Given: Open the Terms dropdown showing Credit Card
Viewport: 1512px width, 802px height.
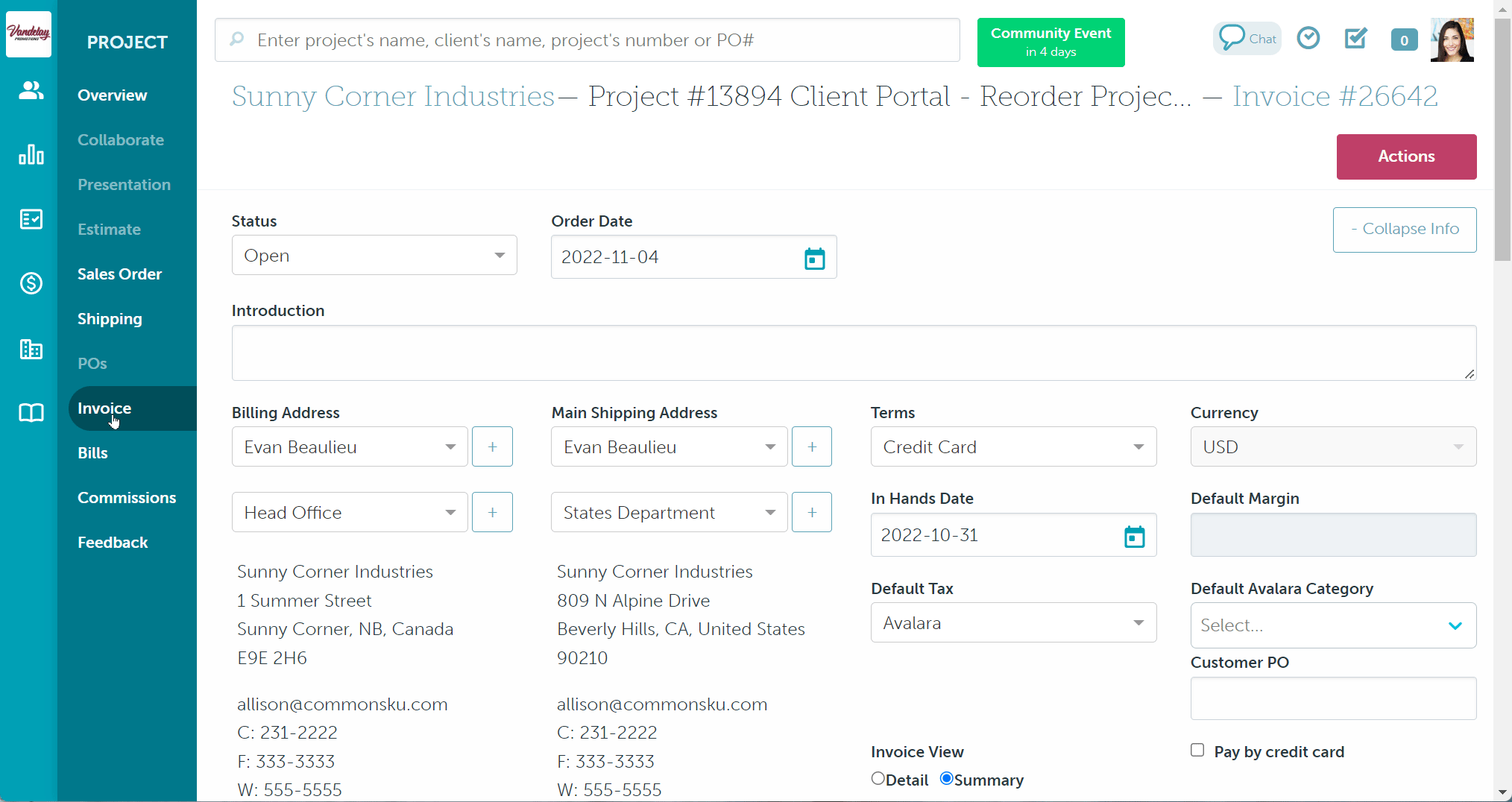Looking at the screenshot, I should pos(1013,447).
